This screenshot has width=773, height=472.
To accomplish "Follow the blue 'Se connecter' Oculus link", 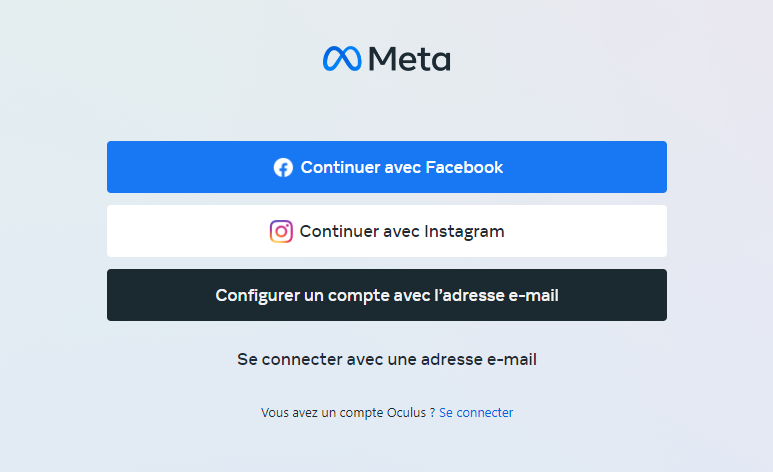I will tap(476, 412).
